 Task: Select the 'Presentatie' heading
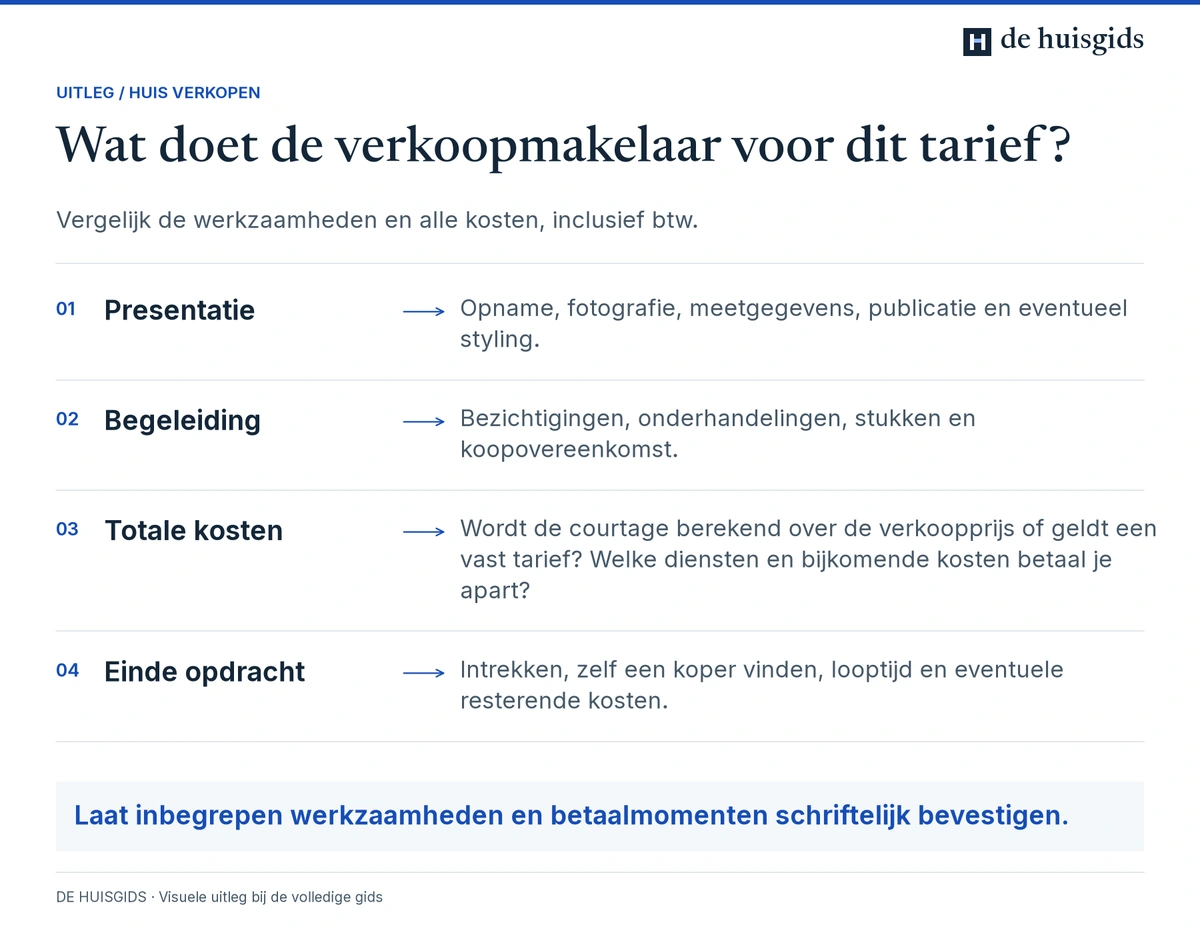click(x=180, y=310)
